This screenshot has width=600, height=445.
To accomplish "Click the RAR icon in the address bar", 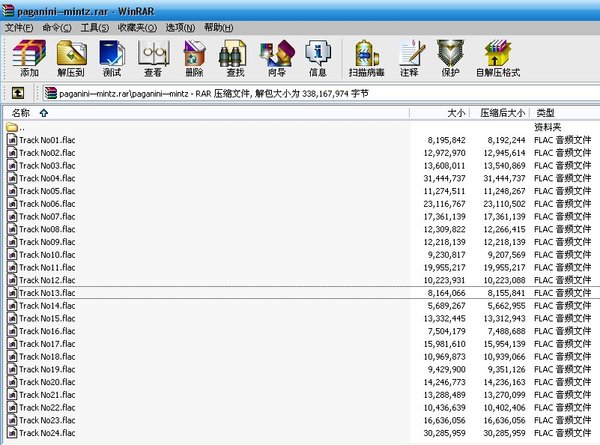I will click(x=51, y=93).
